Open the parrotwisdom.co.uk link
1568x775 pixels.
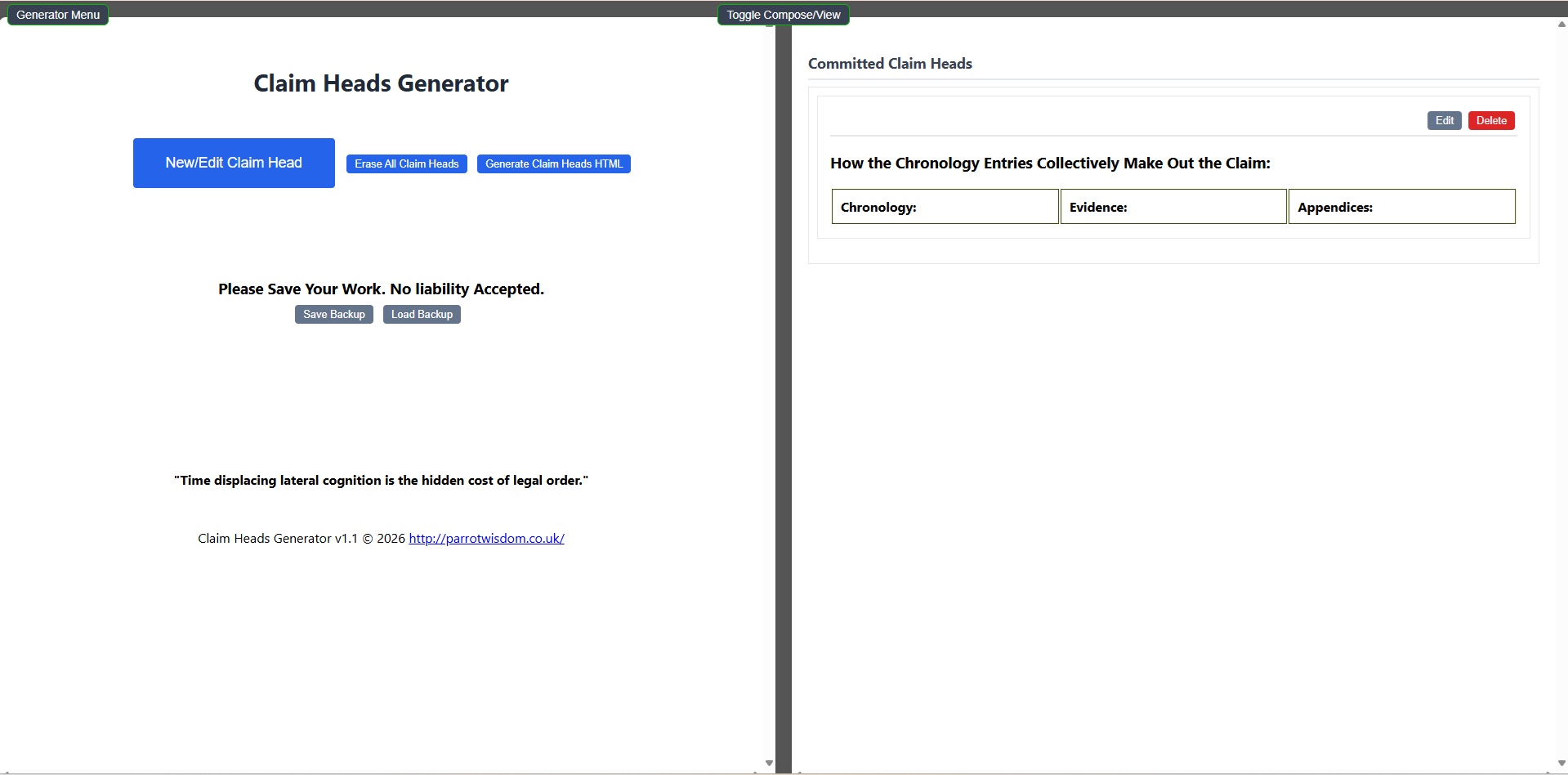tap(486, 538)
